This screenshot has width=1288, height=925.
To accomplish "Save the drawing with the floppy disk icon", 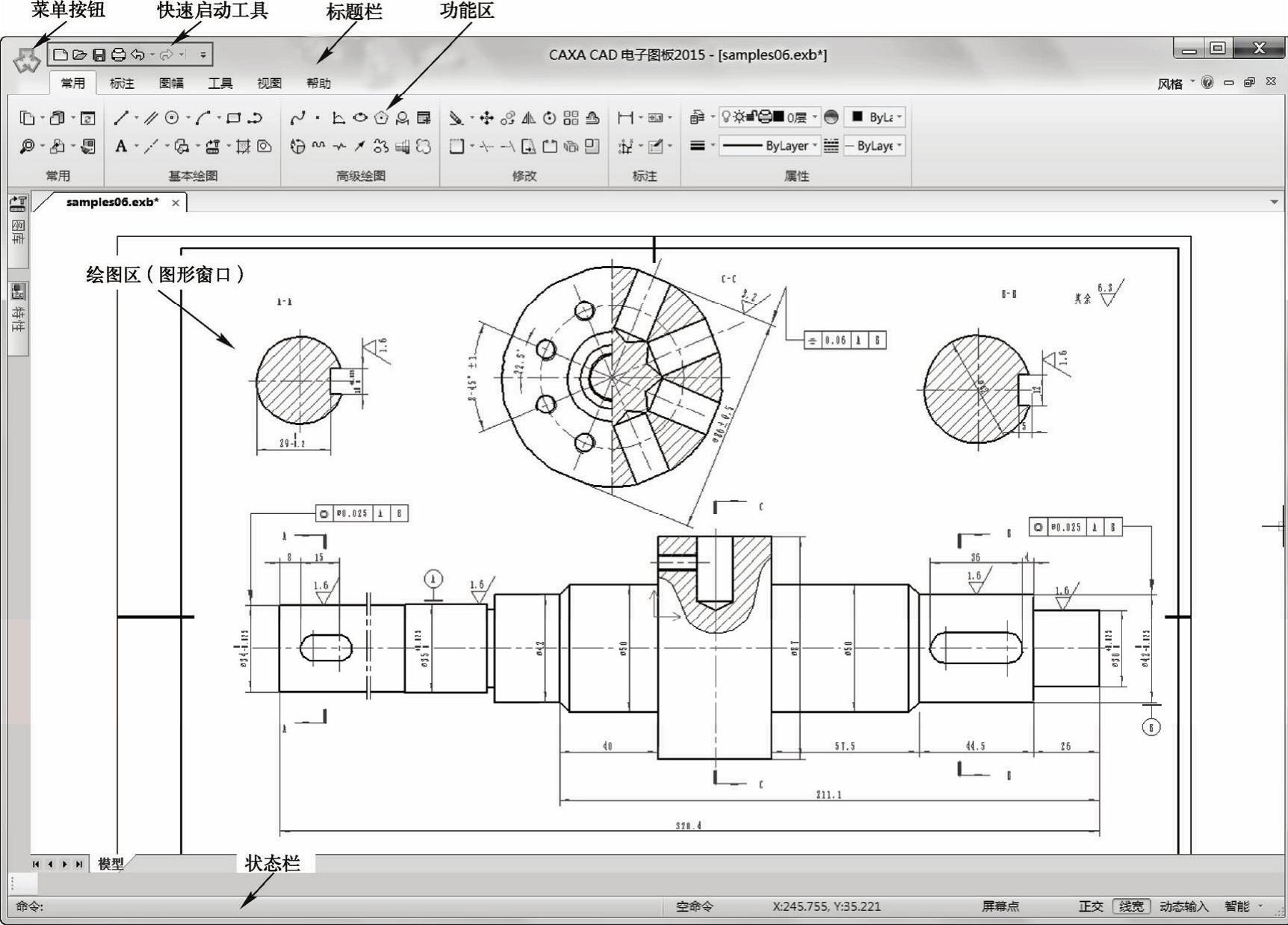I will point(99,55).
